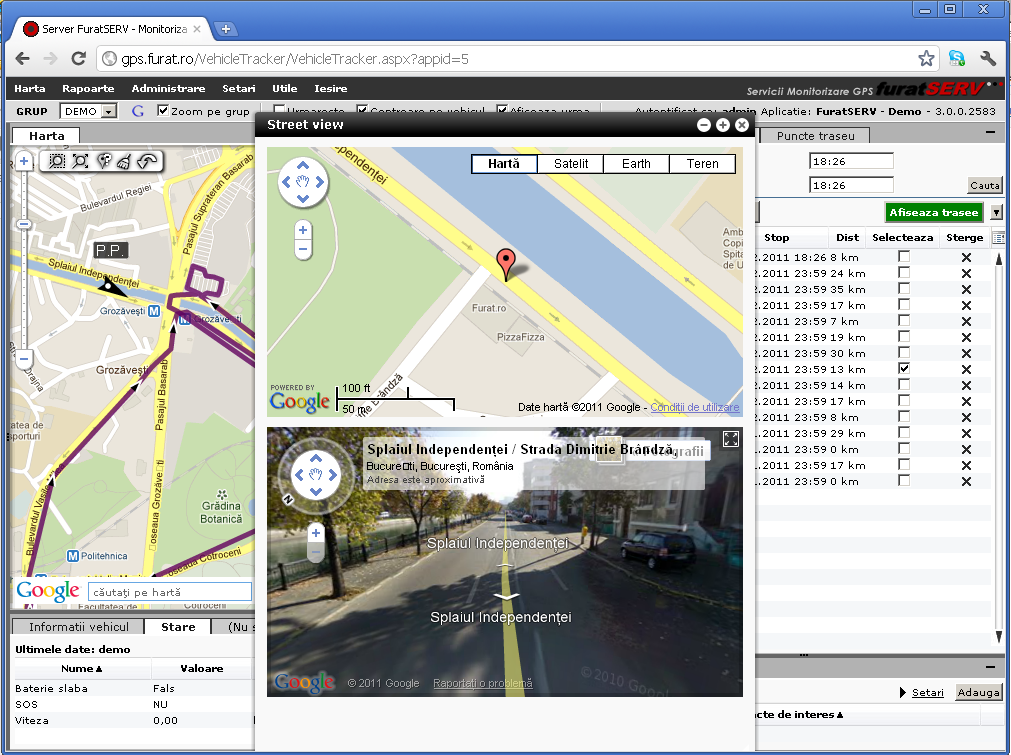Open the Administrare menu
This screenshot has width=1011, height=755.
pyautogui.click(x=168, y=88)
